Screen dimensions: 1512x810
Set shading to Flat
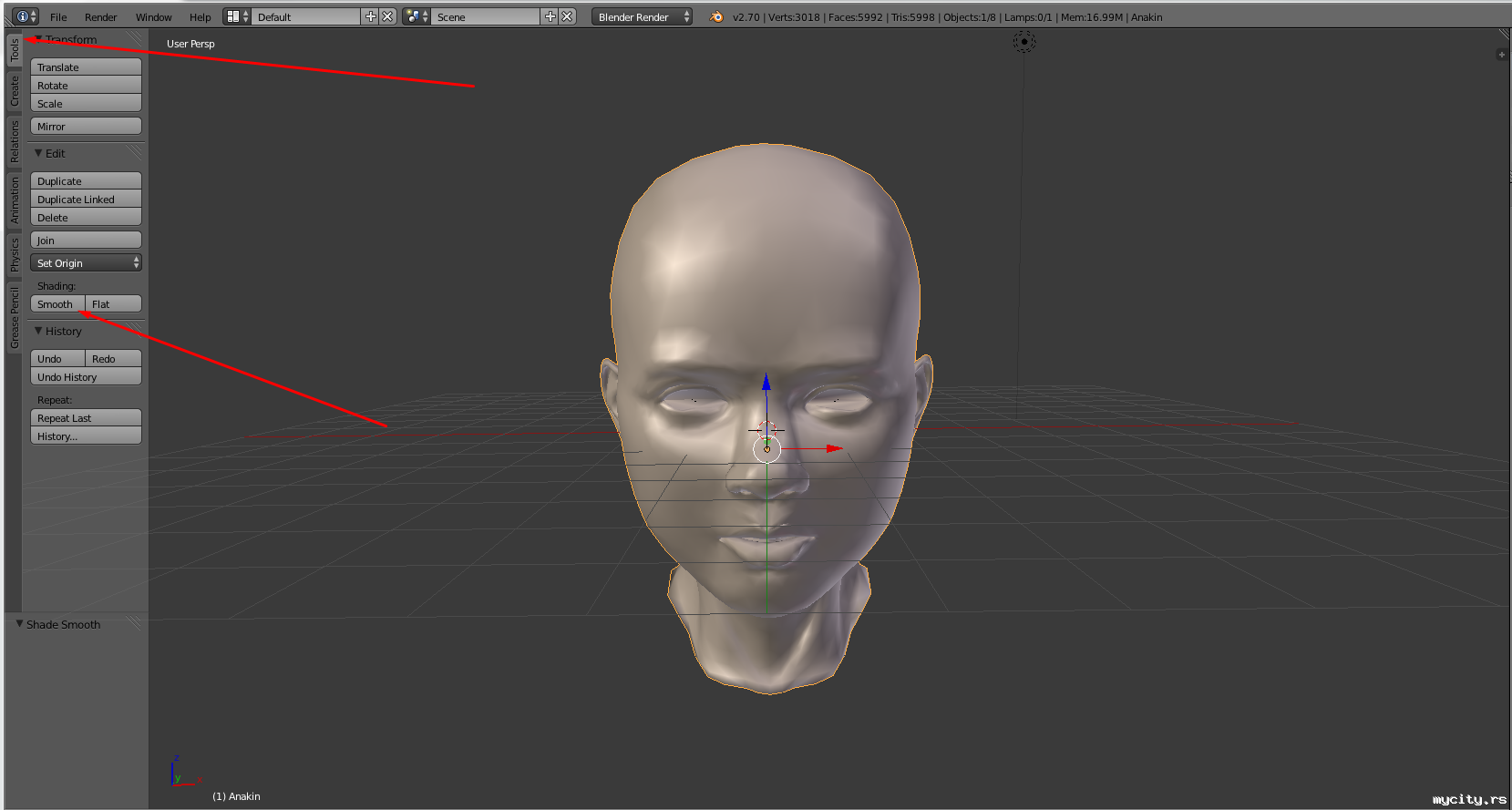click(113, 304)
